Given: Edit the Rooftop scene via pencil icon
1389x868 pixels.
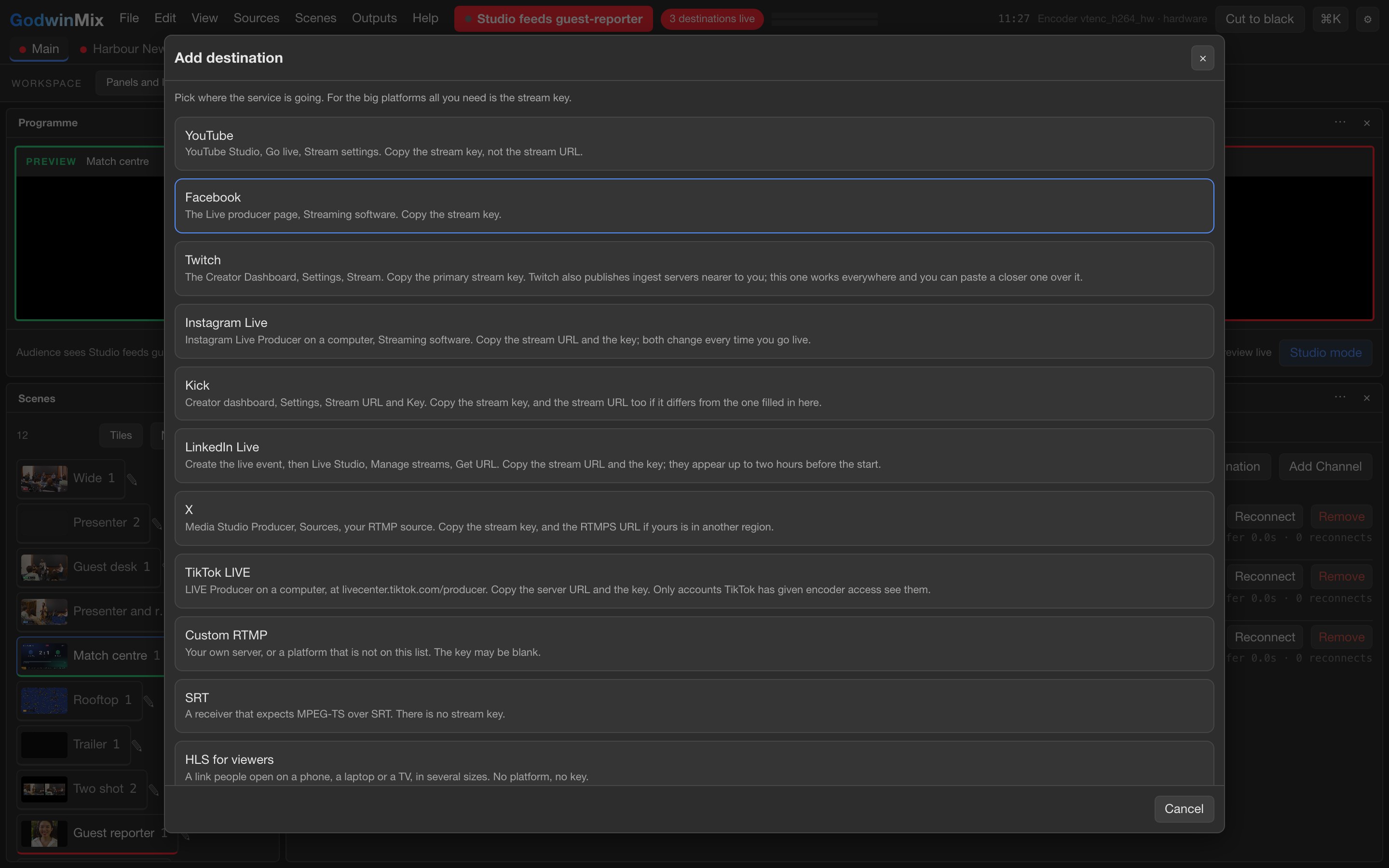Looking at the screenshot, I should [x=149, y=701].
